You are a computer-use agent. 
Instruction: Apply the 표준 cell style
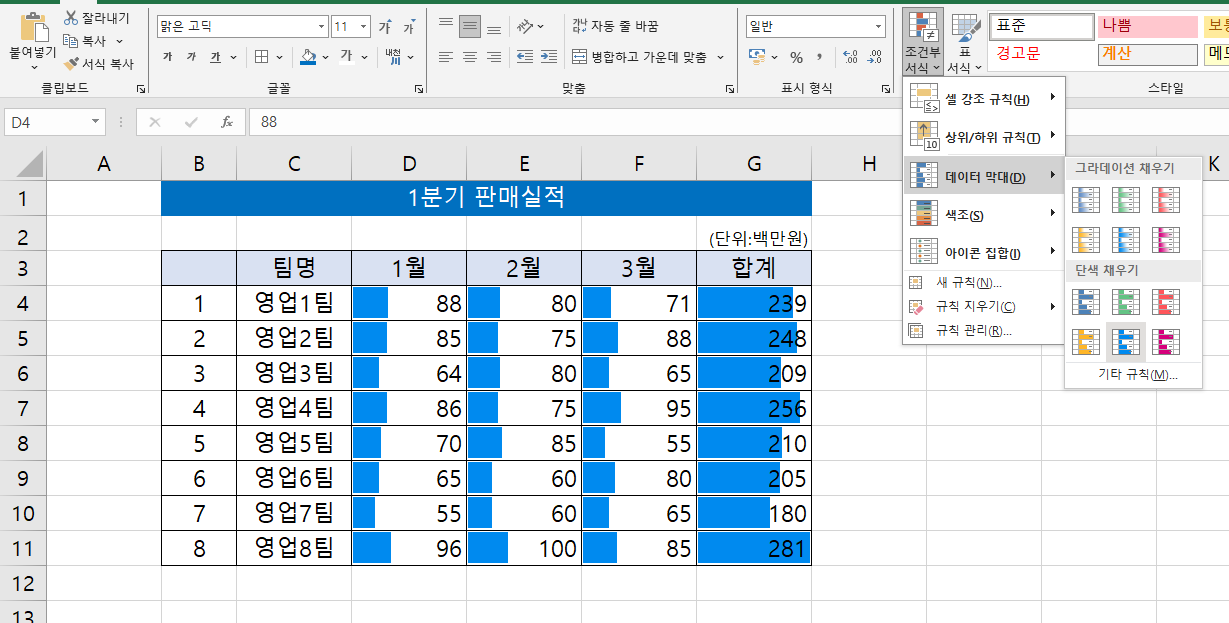point(1040,26)
